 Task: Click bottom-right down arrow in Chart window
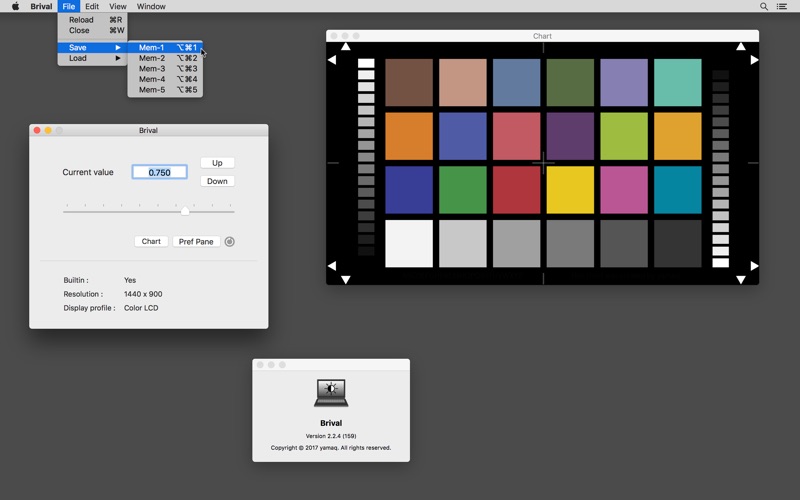[741, 280]
